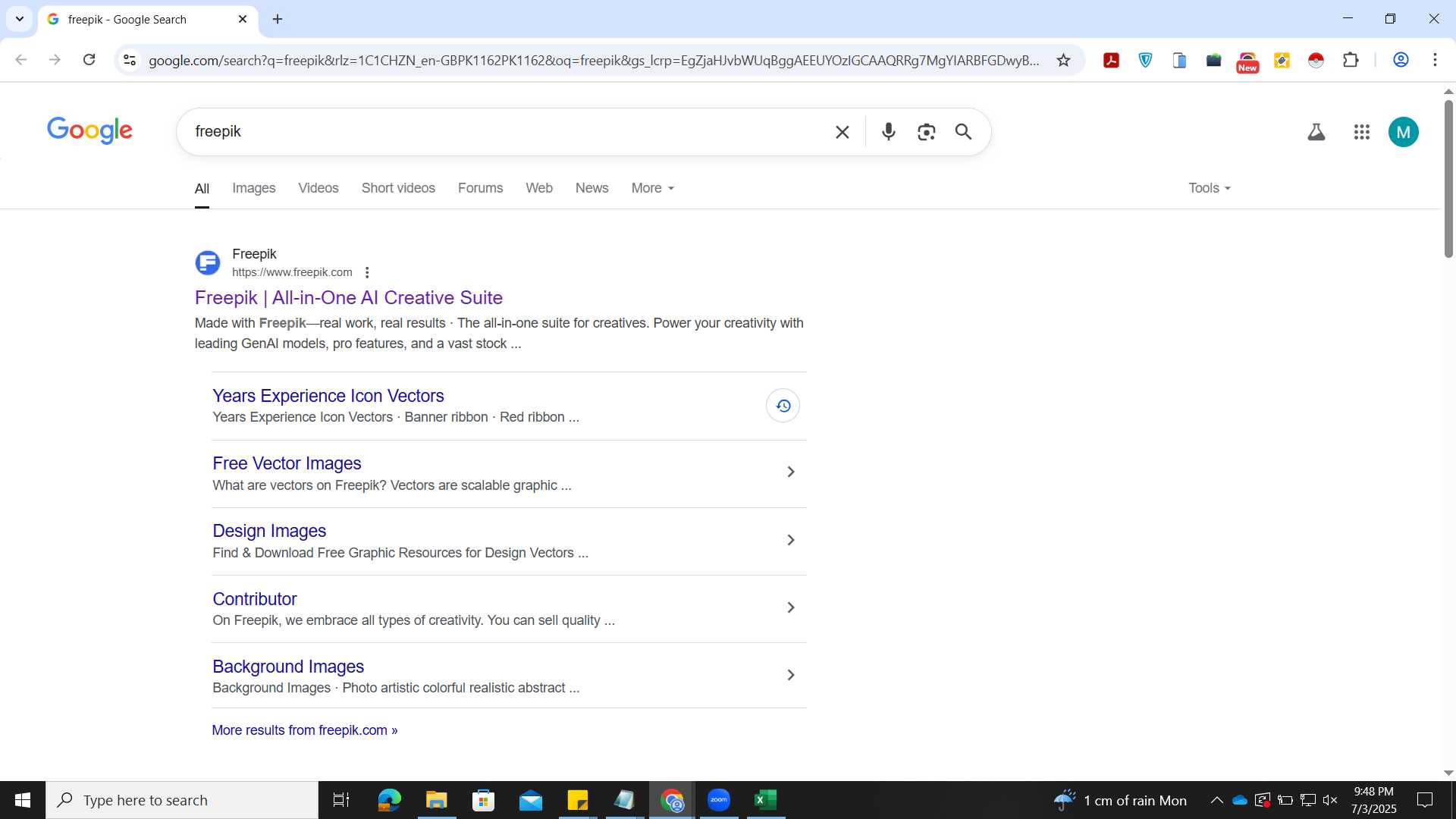Open Years Experience Icon Vectors link
1456x819 pixels.
click(x=328, y=396)
